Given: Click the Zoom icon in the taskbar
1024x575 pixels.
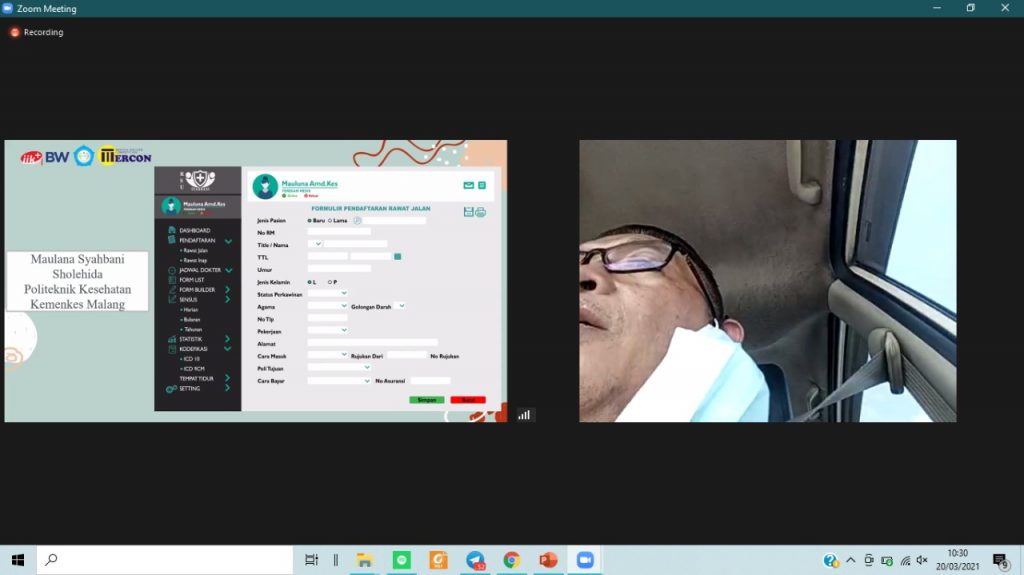Looking at the screenshot, I should click(x=585, y=560).
